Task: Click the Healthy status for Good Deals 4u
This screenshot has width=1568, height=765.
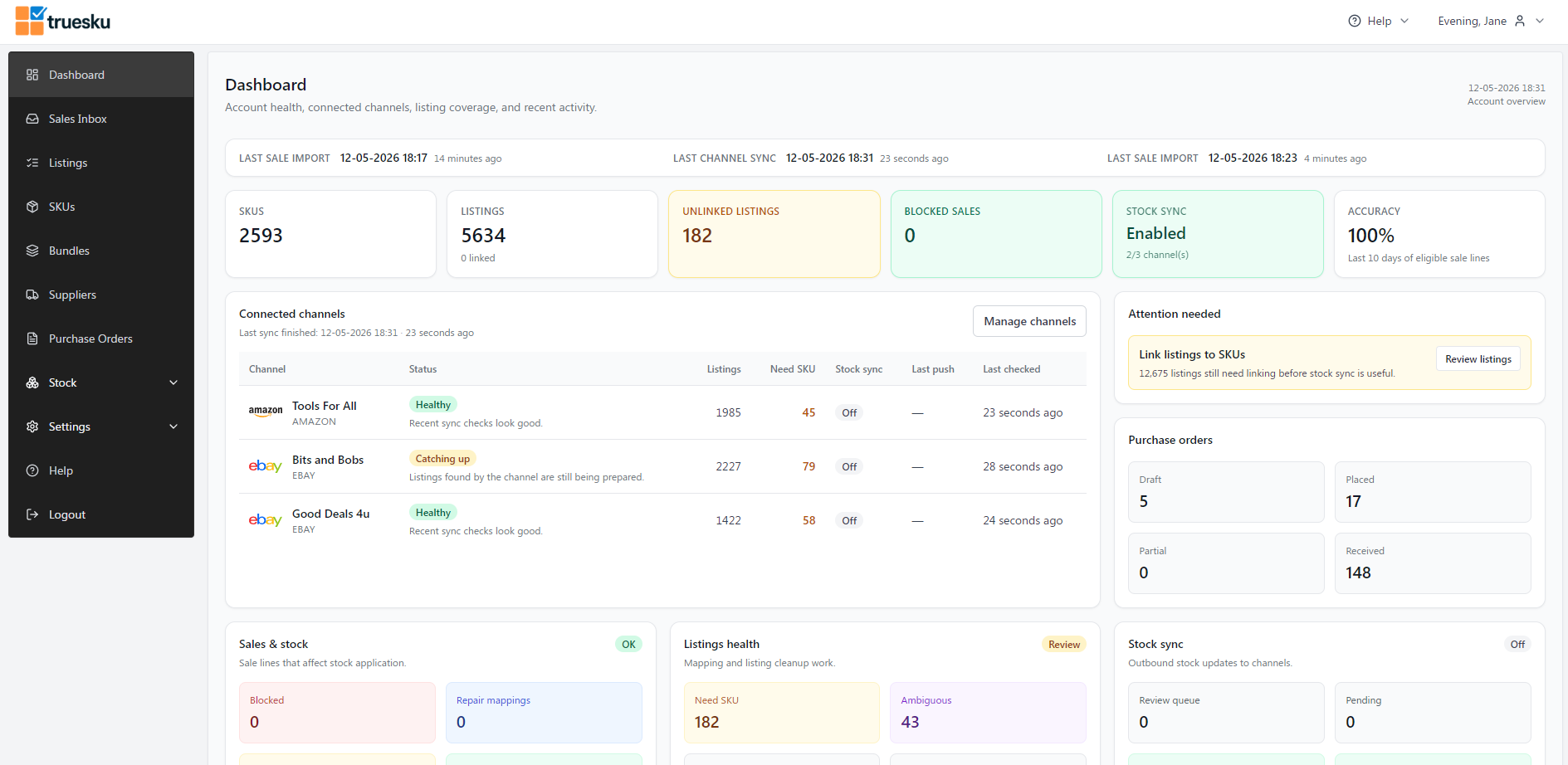Action: click(x=433, y=513)
